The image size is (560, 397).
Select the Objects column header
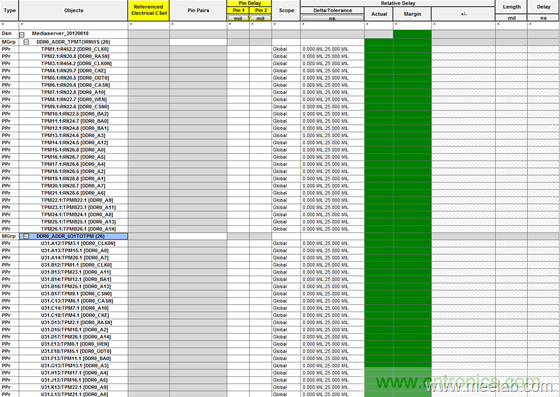point(73,10)
